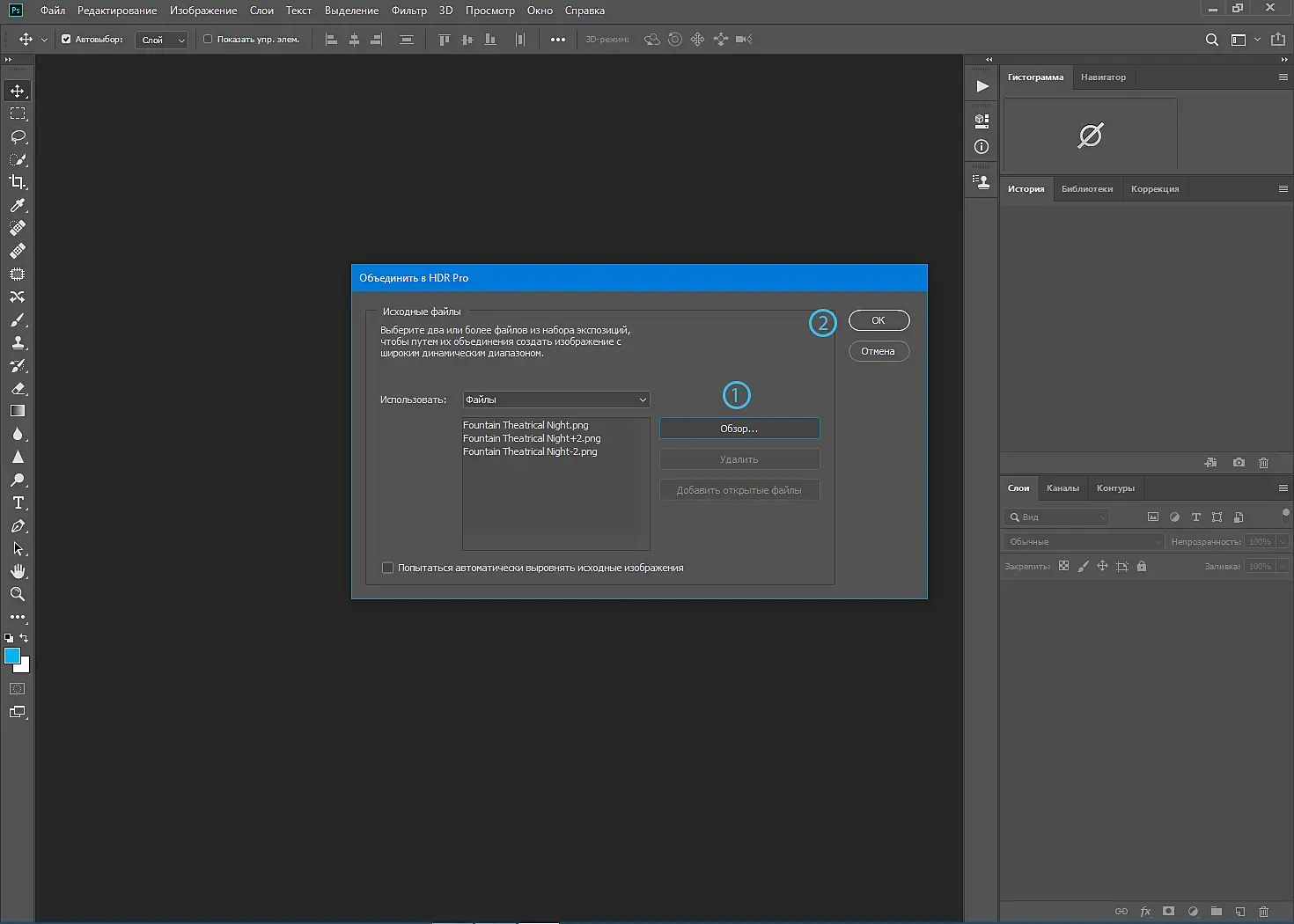Open the Histogram panel options menu
Viewport: 1294px width, 924px height.
(x=1283, y=77)
